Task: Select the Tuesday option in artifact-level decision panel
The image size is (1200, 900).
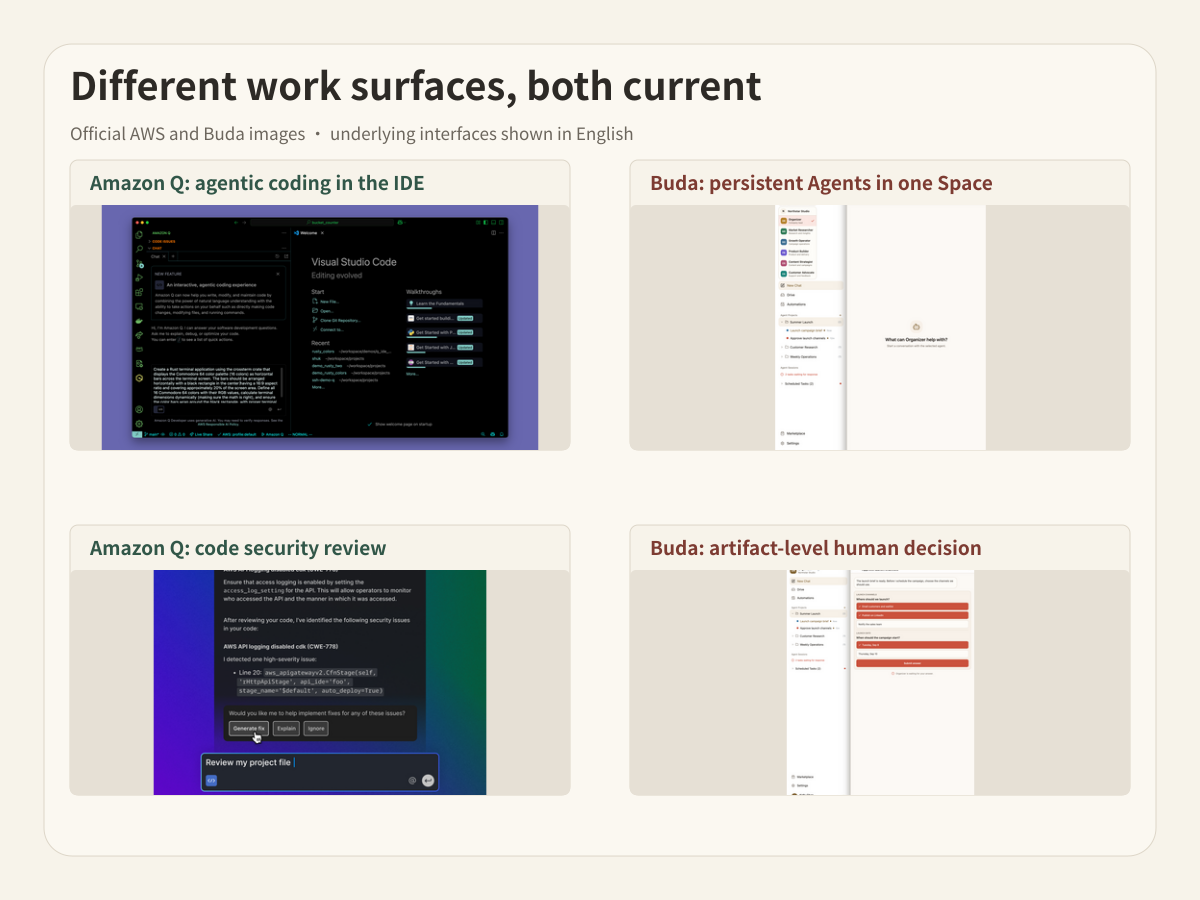Action: (912, 645)
